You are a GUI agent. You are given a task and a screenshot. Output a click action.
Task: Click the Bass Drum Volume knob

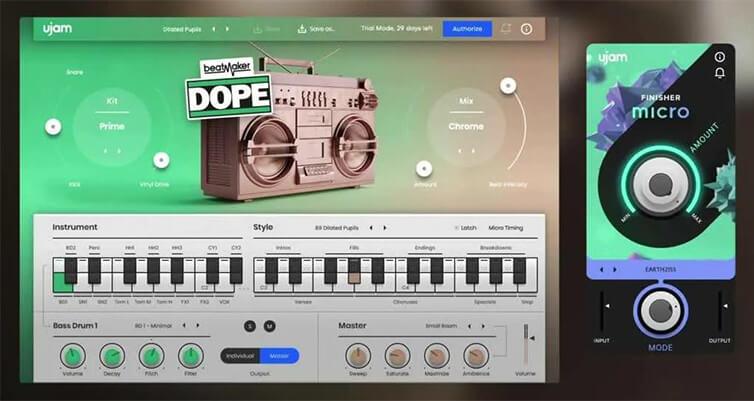(72, 355)
